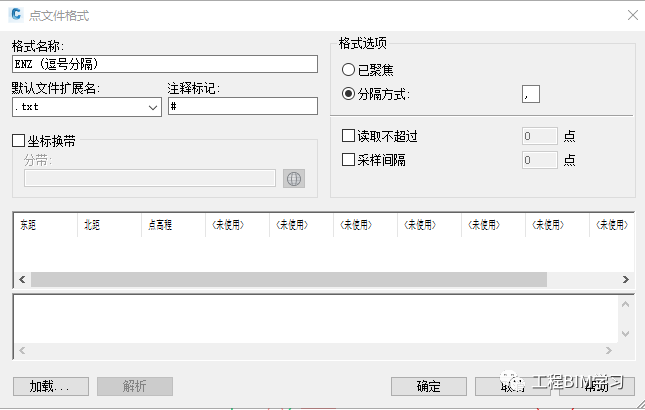Image resolution: width=645 pixels, height=410 pixels.
Task: Click the 点高程 column header
Action: click(173, 225)
